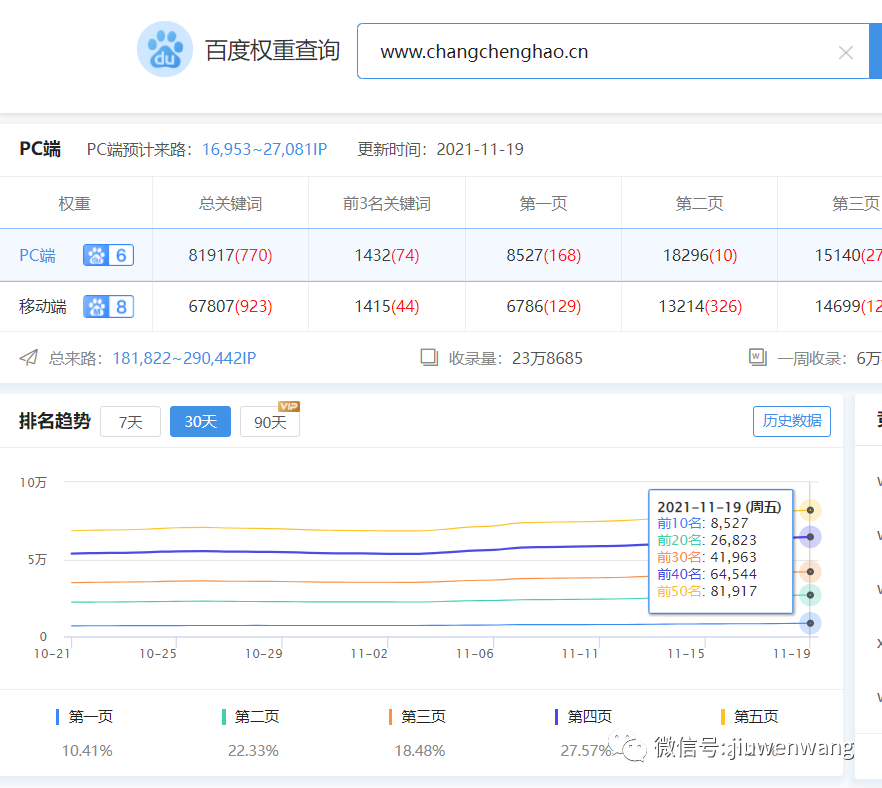882x788 pixels.
Task: Click the 第一页 column header
Action: (543, 203)
